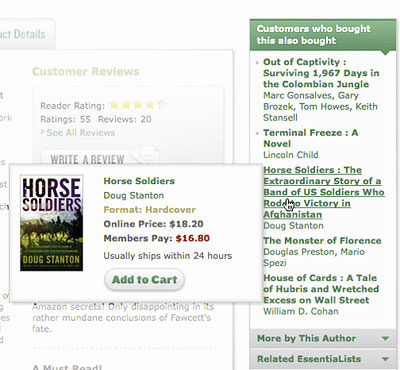Viewport: 400px width, 370px height.
Task: Open Out of Captivity book link
Action: (321, 73)
